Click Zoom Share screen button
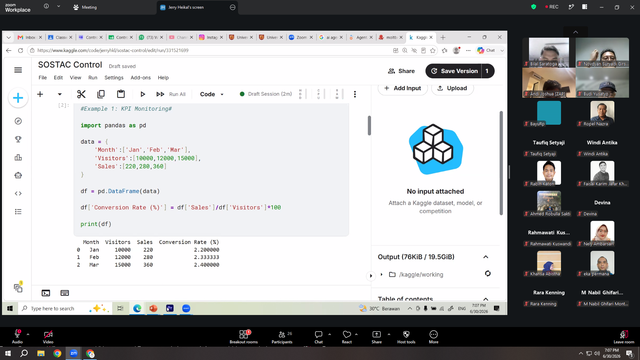640x360 pixels. point(376,336)
